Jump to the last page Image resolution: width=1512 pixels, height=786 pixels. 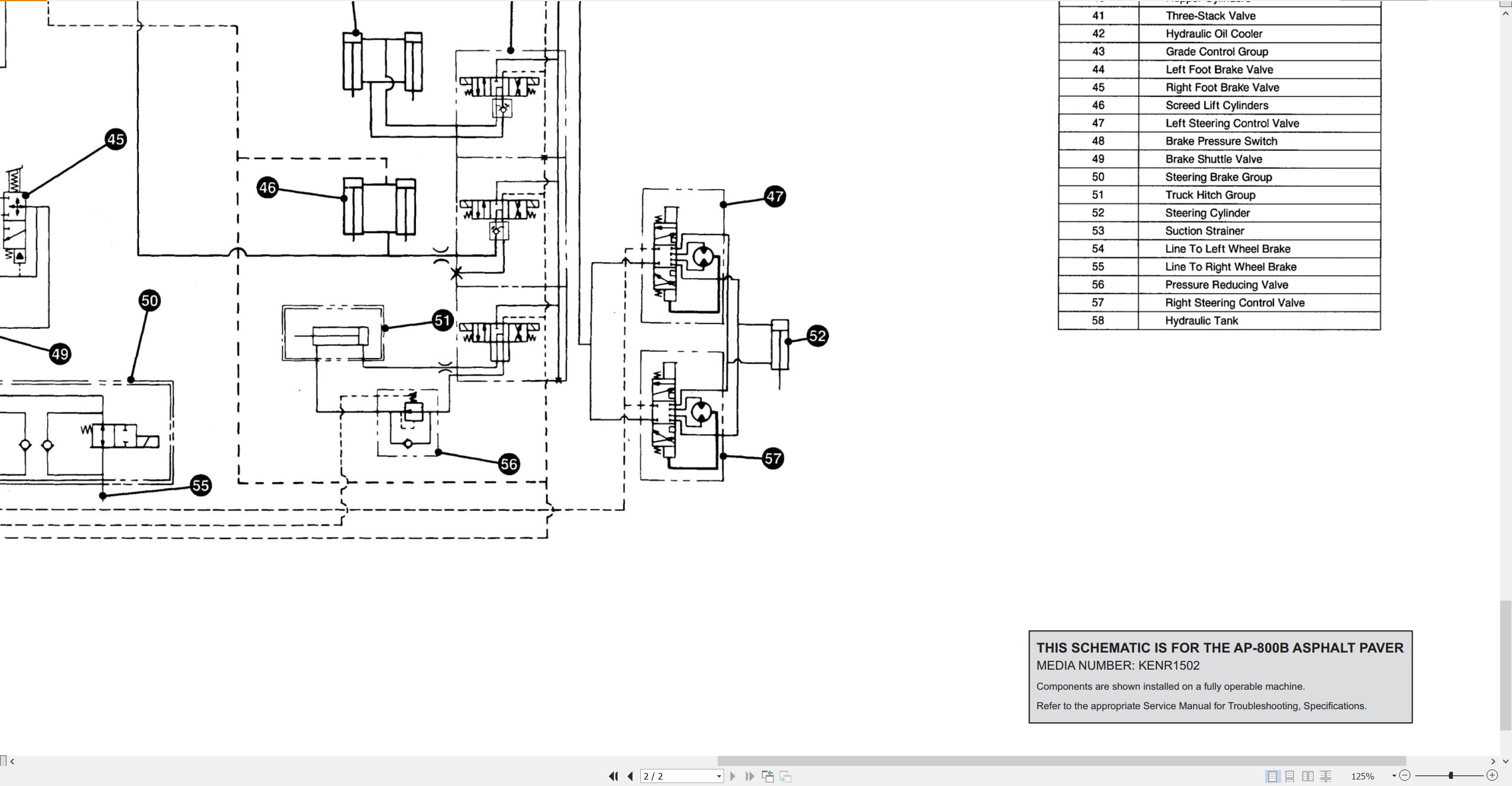coord(750,776)
